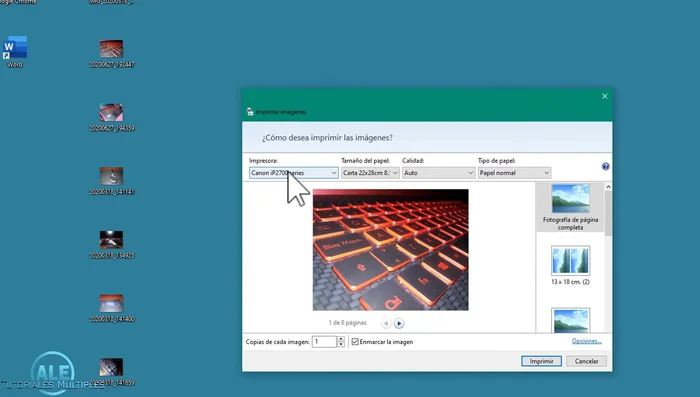Click the layout list scrollbar thumb

coord(608,213)
